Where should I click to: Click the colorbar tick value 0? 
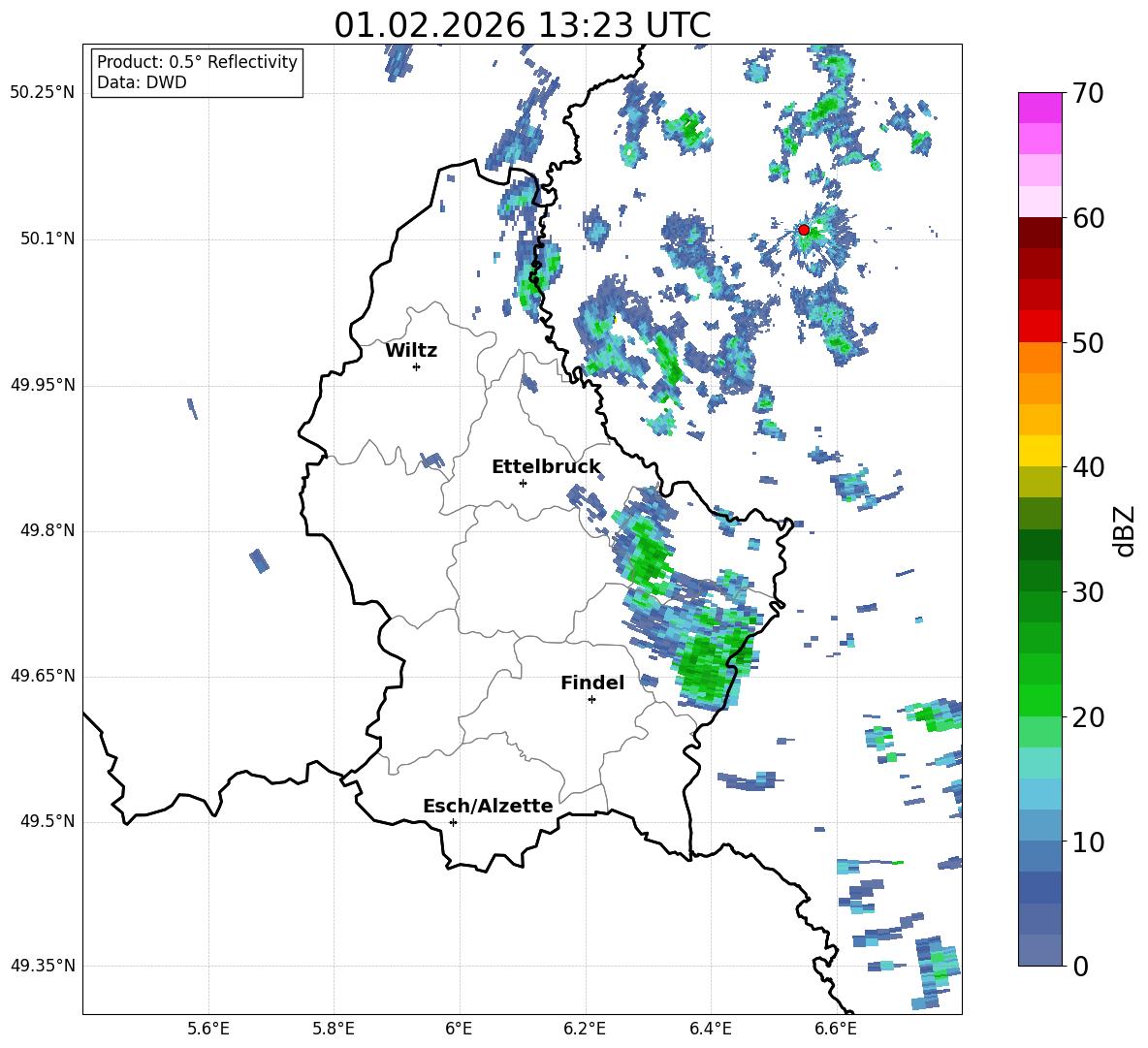pos(1080,966)
